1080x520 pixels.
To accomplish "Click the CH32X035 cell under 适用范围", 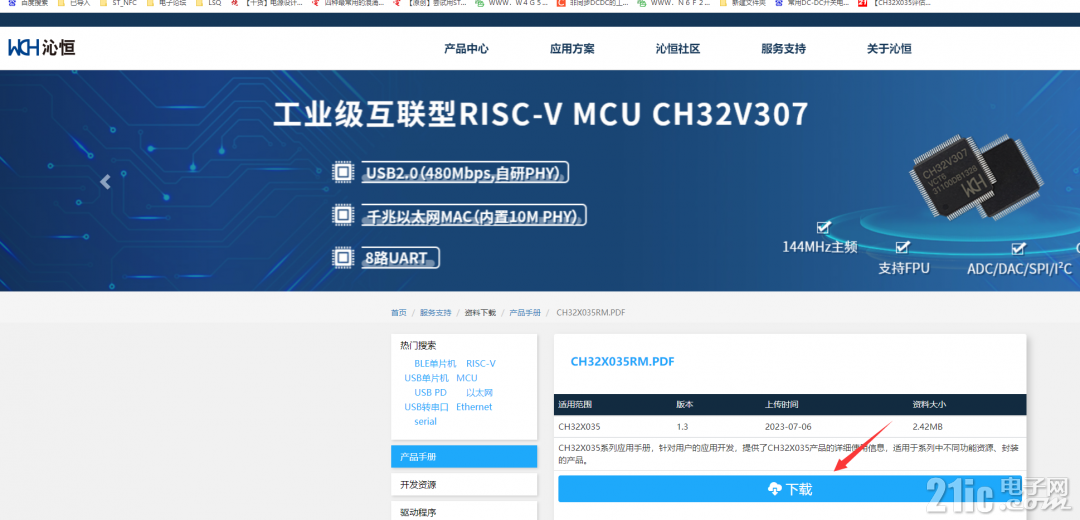I will [579, 426].
